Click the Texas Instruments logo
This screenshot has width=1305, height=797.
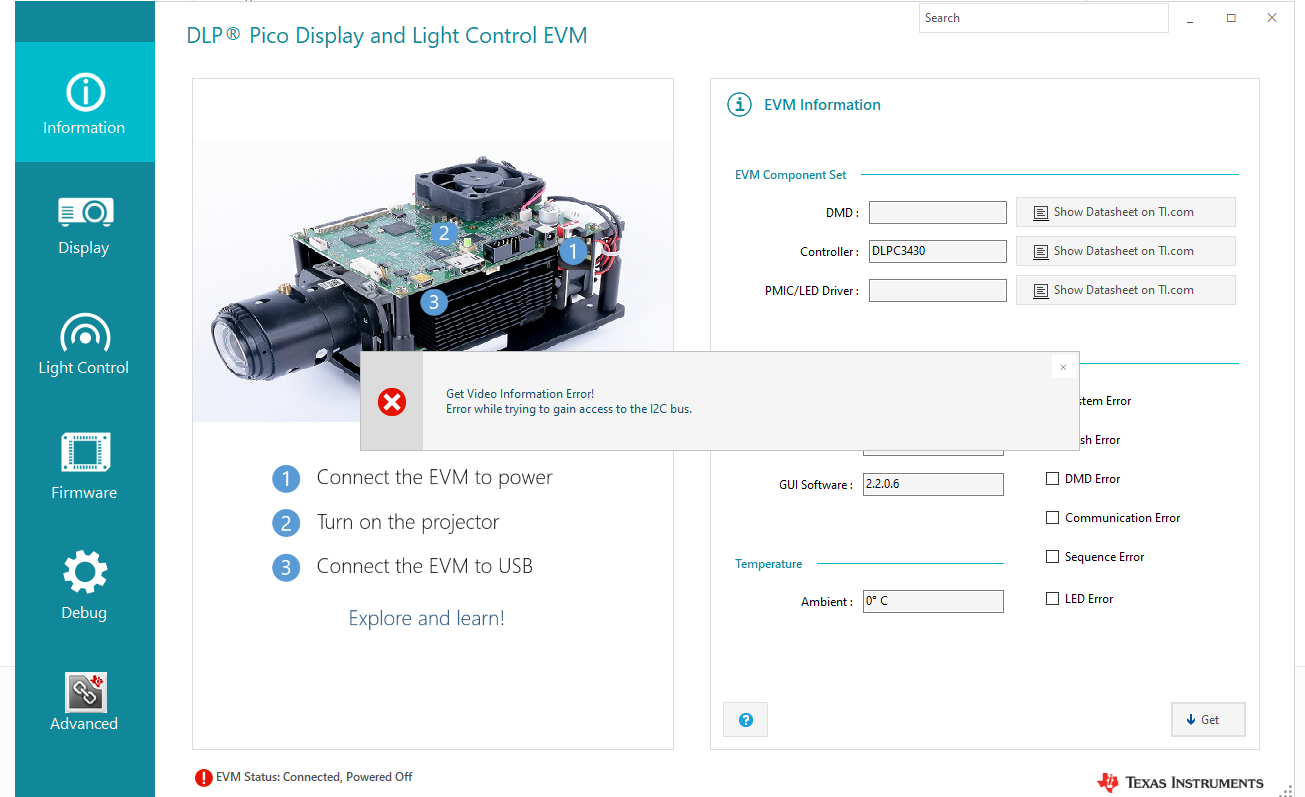(x=1180, y=782)
